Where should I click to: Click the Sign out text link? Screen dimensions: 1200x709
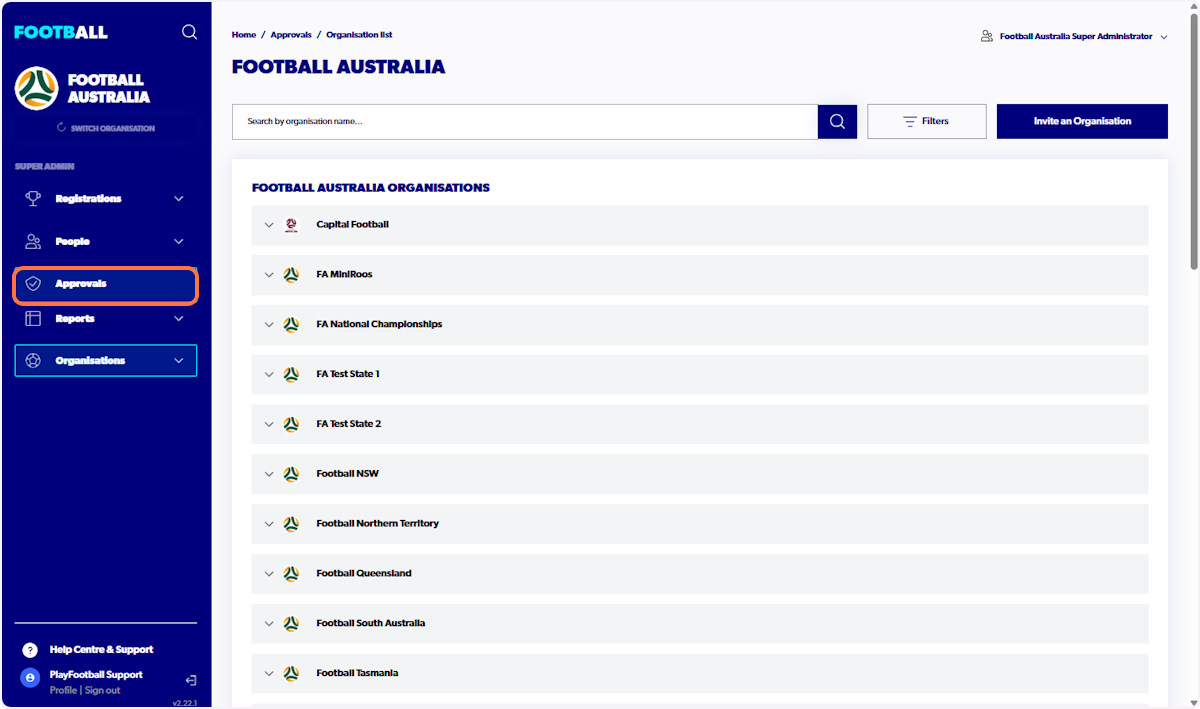(102, 690)
